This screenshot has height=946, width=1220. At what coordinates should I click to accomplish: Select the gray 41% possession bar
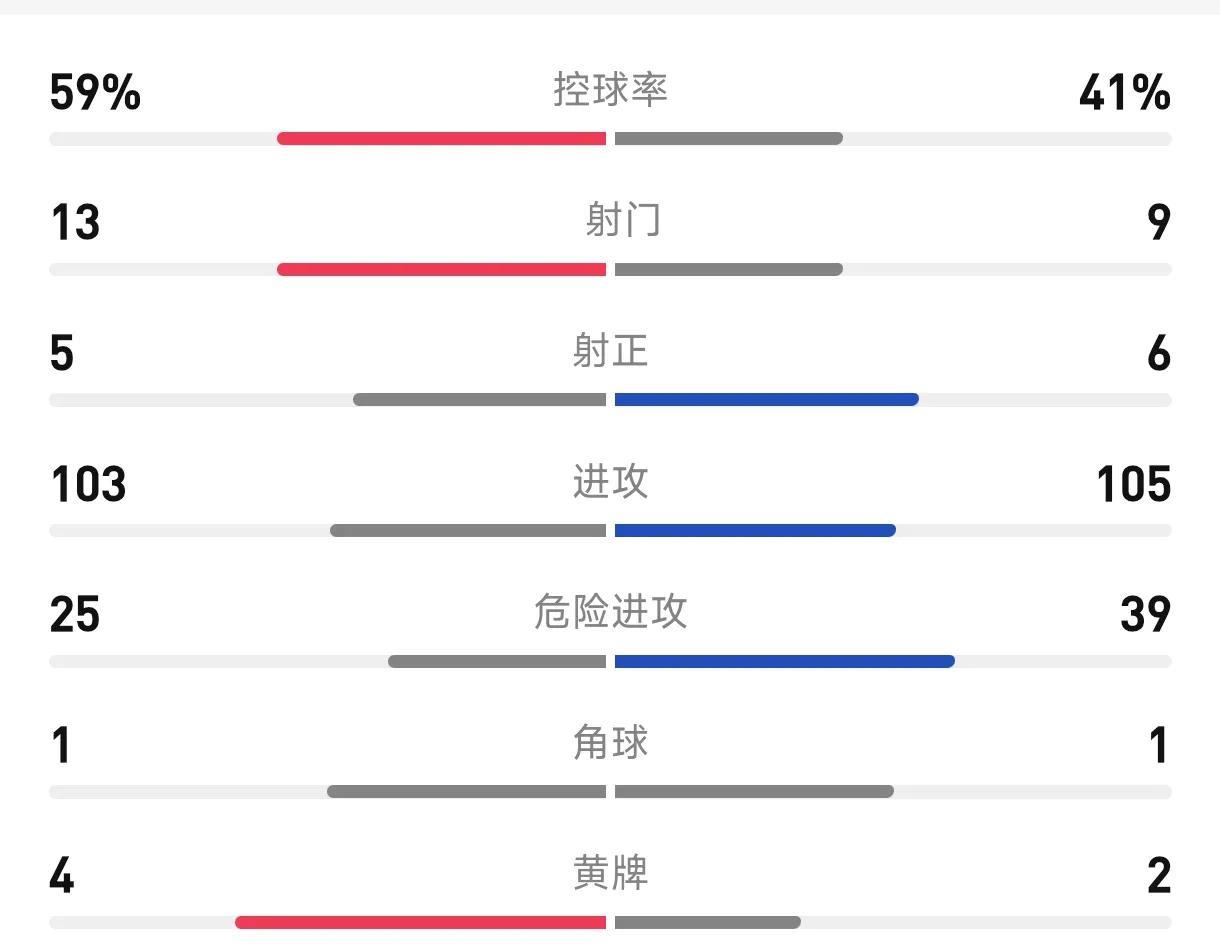tap(729, 138)
